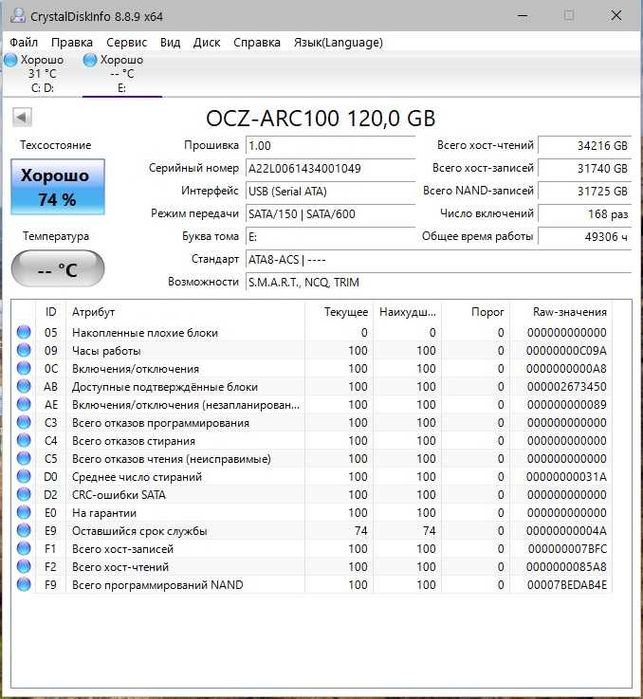
Task: Open the Правка menu
Action: click(x=72, y=42)
